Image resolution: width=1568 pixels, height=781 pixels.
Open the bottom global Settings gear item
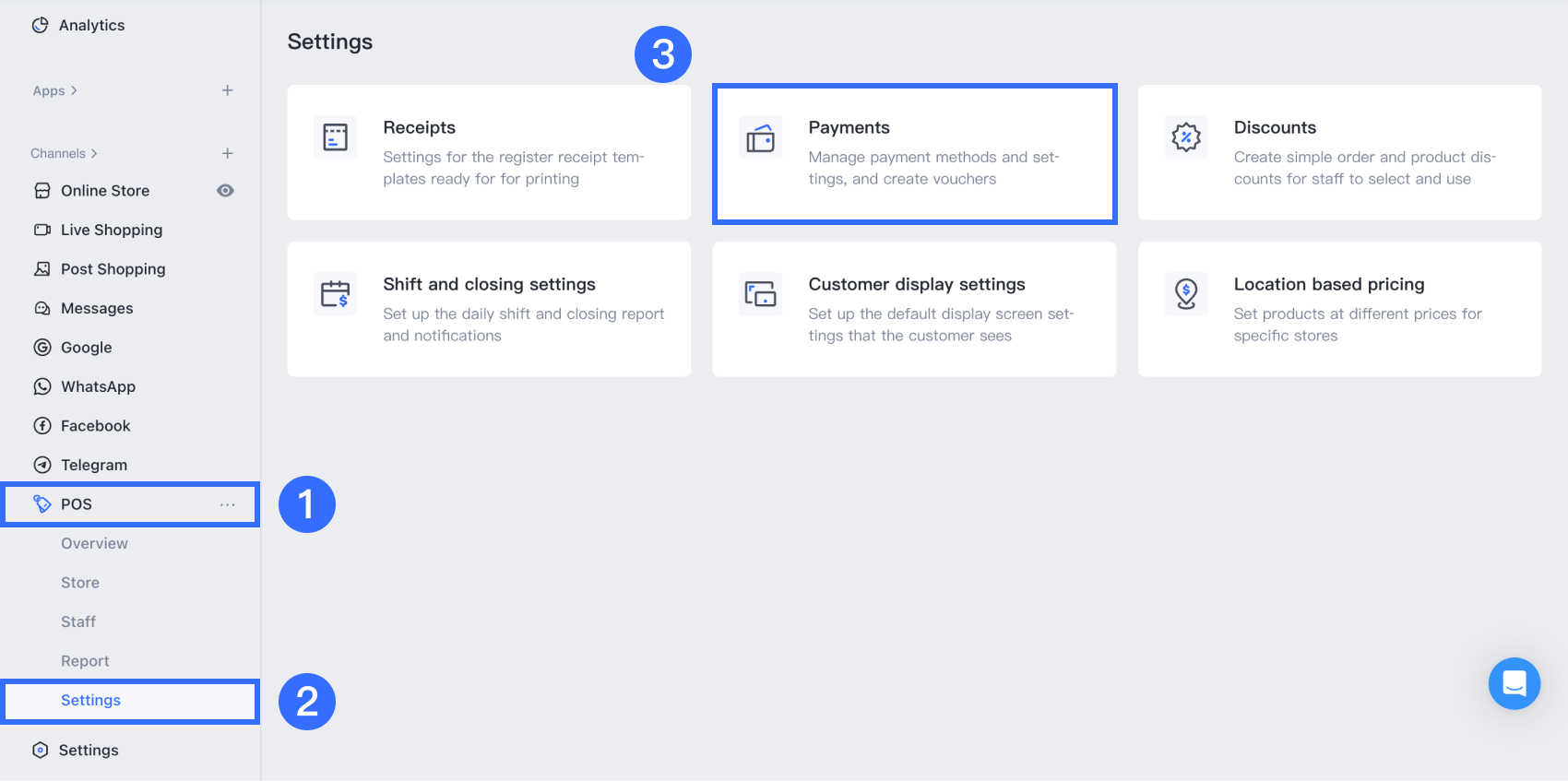tap(88, 751)
